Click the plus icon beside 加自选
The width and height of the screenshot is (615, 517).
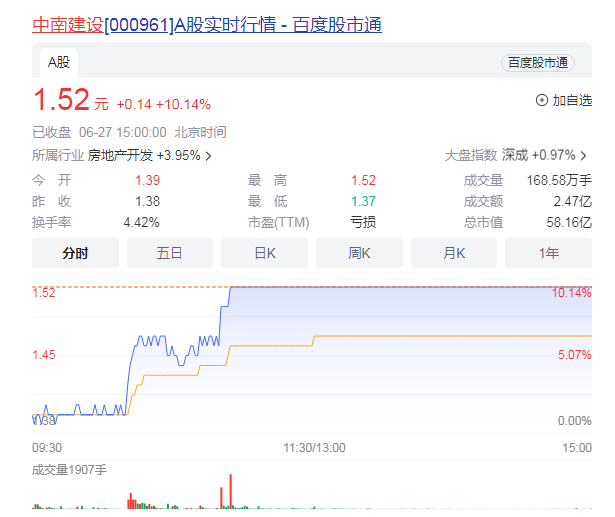coord(542,100)
